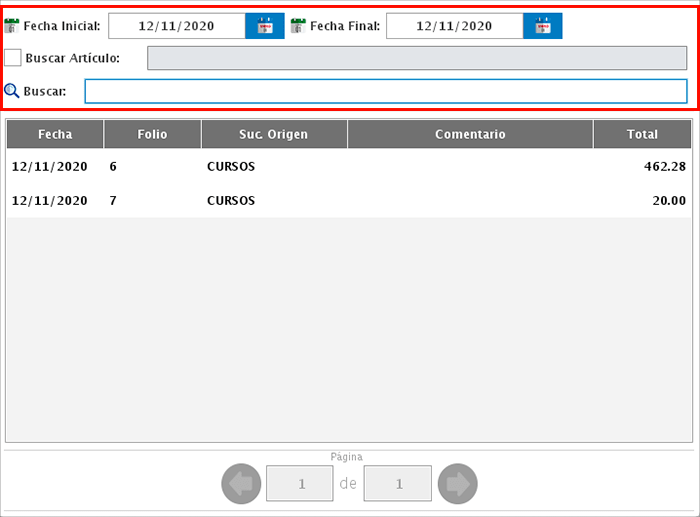The height and width of the screenshot is (517, 700).
Task: Enable the Buscar Artículo checkbox
Action: pyautogui.click(x=13, y=58)
